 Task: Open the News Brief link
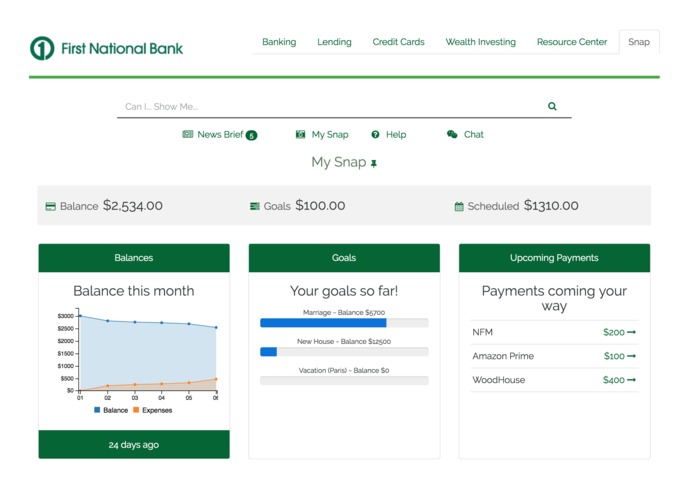pos(220,134)
